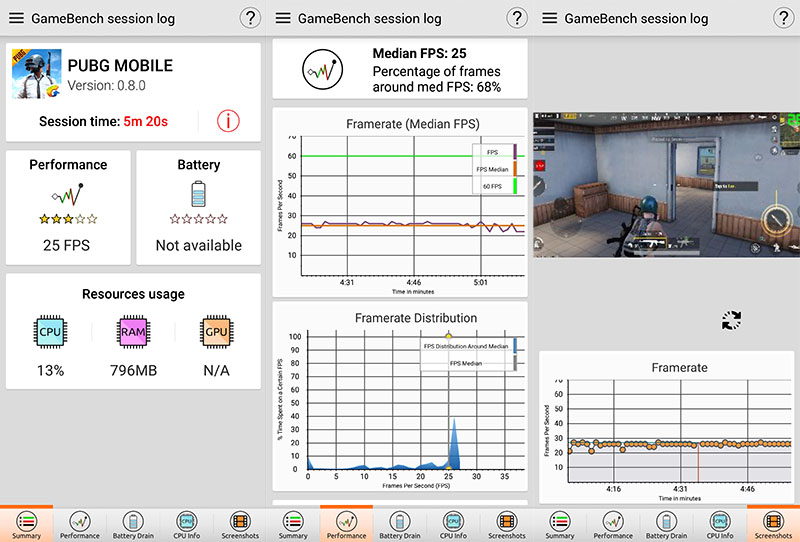This screenshot has height=542, width=800.
Task: Click 'Not available' battery text
Action: (x=198, y=245)
